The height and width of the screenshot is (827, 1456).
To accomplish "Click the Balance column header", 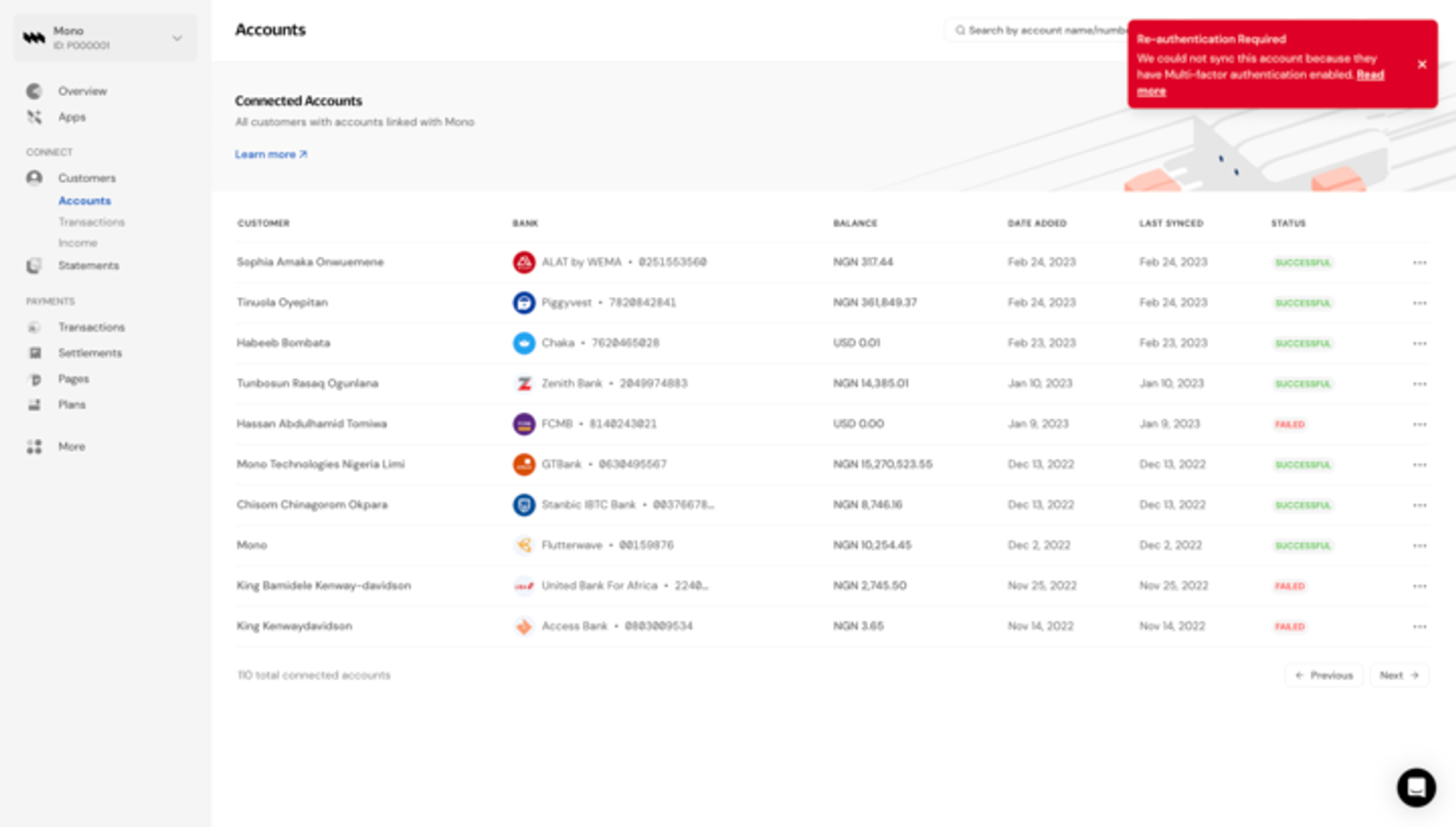I will point(855,223).
